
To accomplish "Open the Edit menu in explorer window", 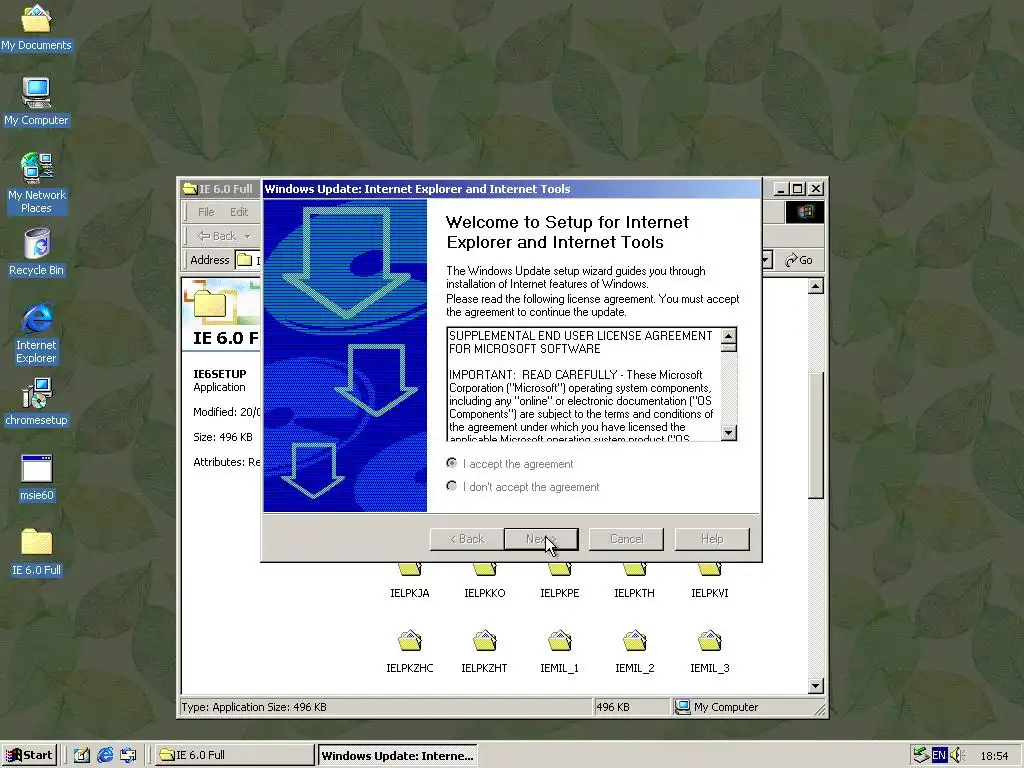I will 239,212.
